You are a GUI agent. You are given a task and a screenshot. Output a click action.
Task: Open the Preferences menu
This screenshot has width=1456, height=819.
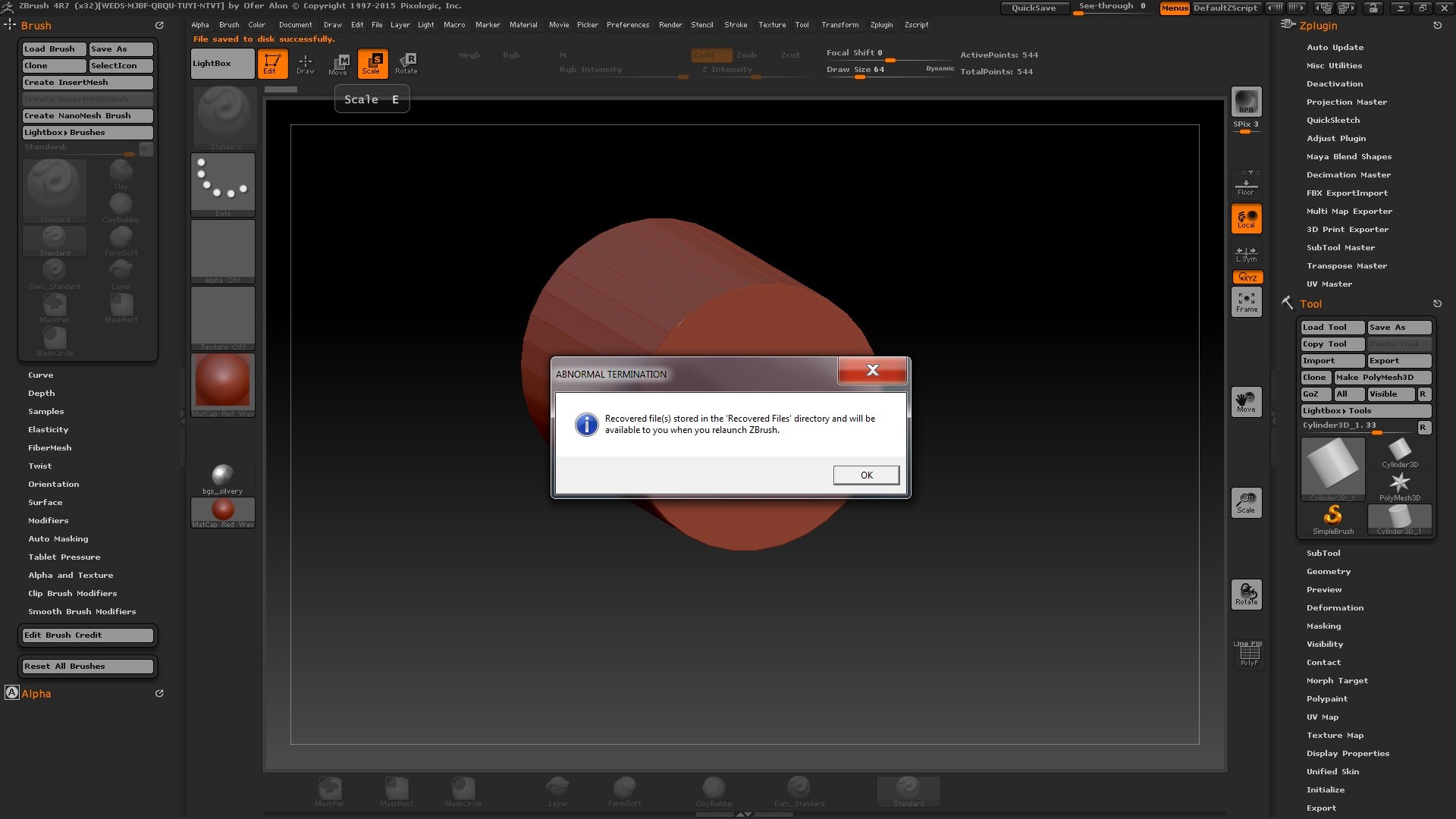[628, 25]
